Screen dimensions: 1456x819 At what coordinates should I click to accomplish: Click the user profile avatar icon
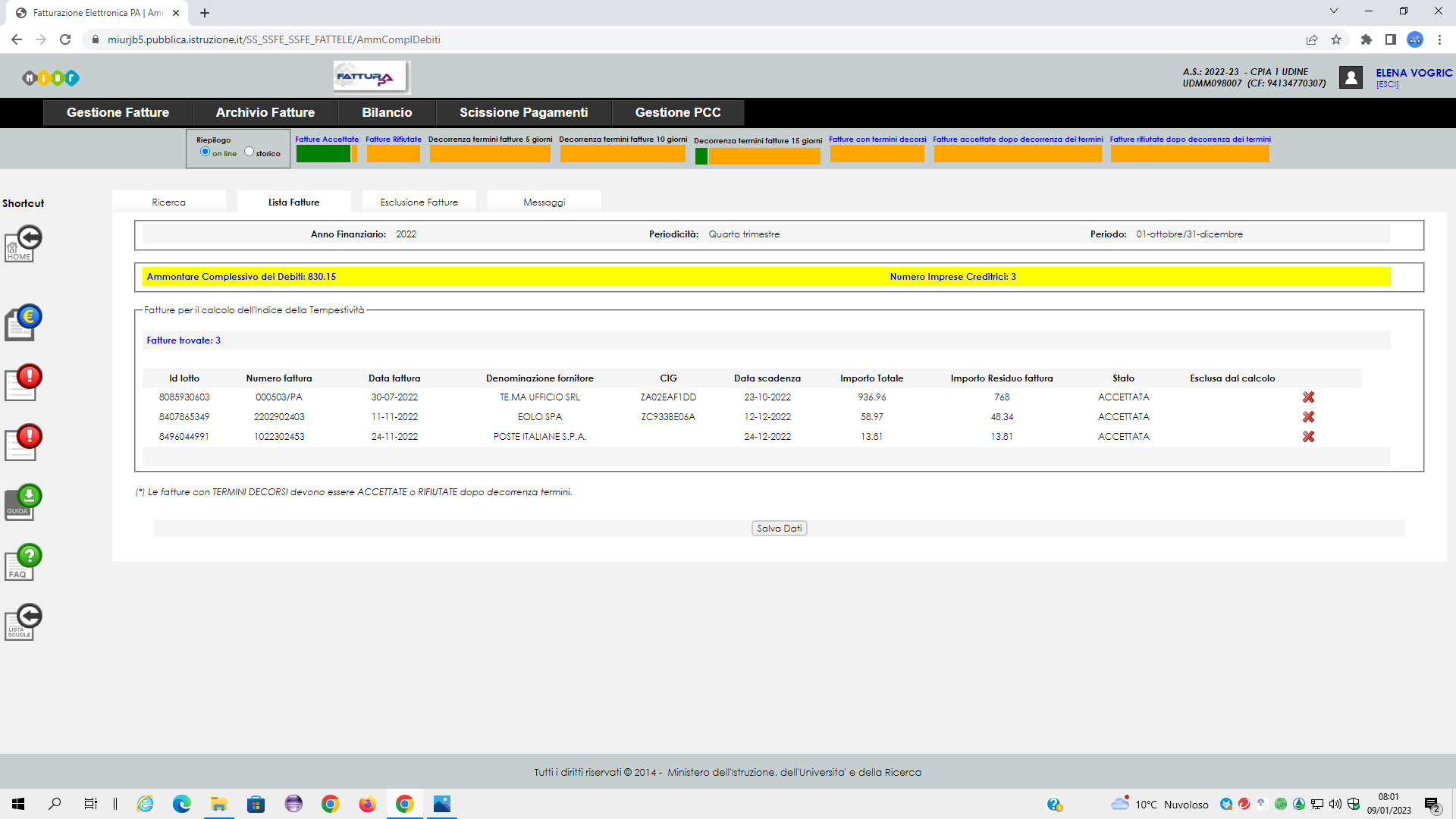(1351, 77)
